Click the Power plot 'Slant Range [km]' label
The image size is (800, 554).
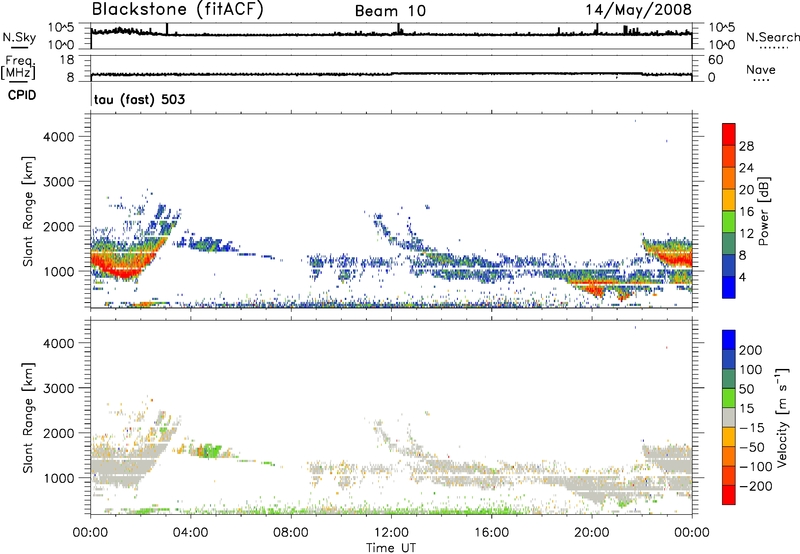coord(28,211)
